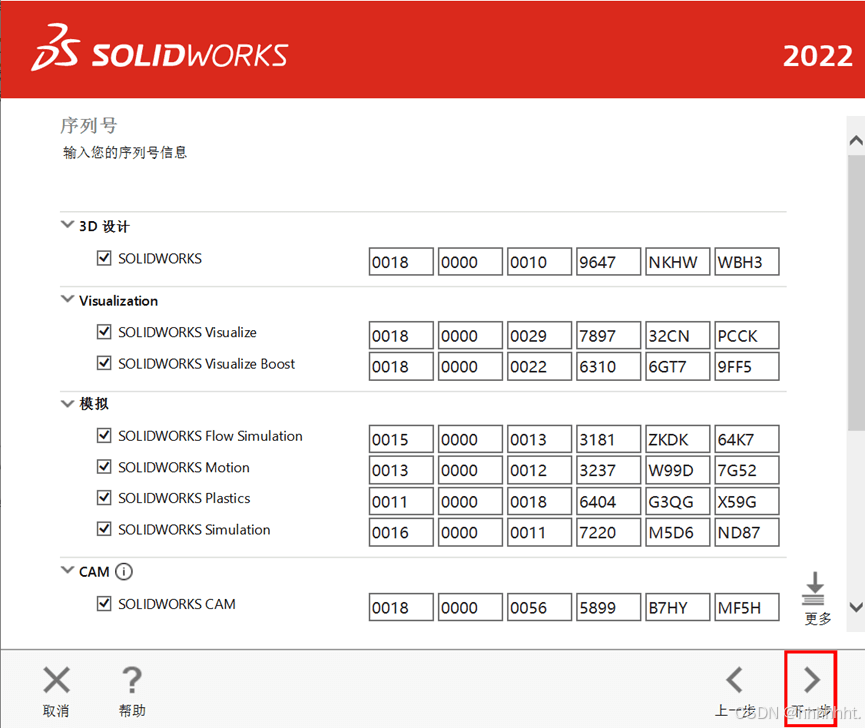The image size is (865, 728).
Task: Click Flow Simulation field containing 0015
Action: tap(401, 439)
